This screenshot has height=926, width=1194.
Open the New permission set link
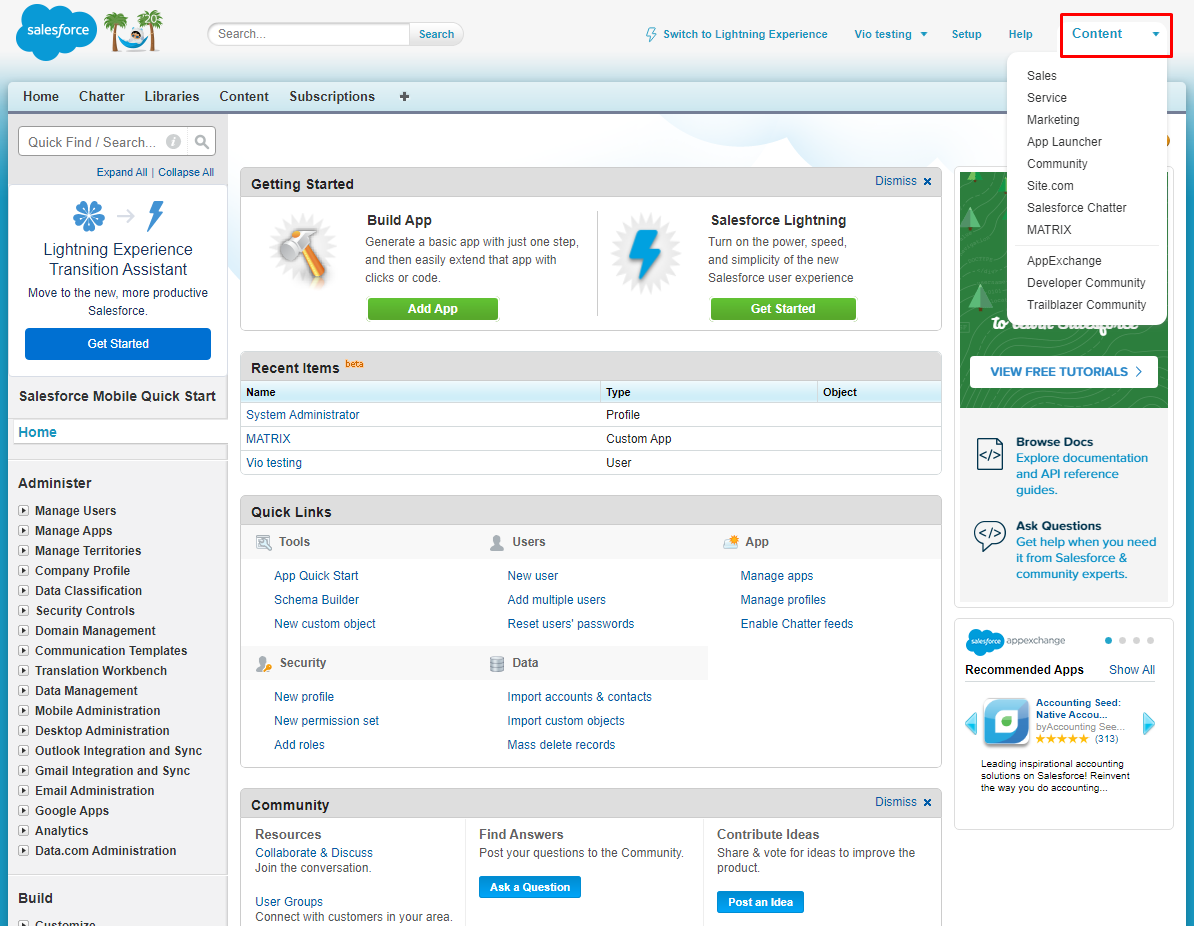326,721
